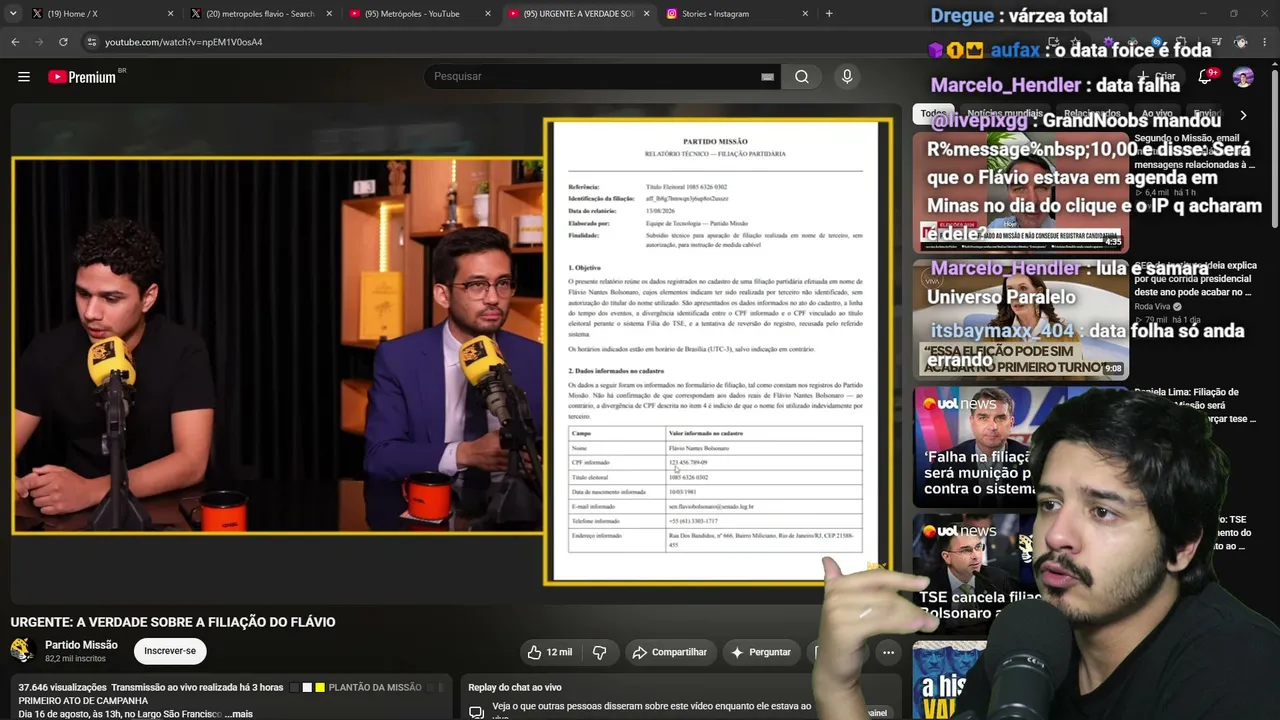Close the Home / X tab
The image size is (1280, 720).
pos(170,14)
